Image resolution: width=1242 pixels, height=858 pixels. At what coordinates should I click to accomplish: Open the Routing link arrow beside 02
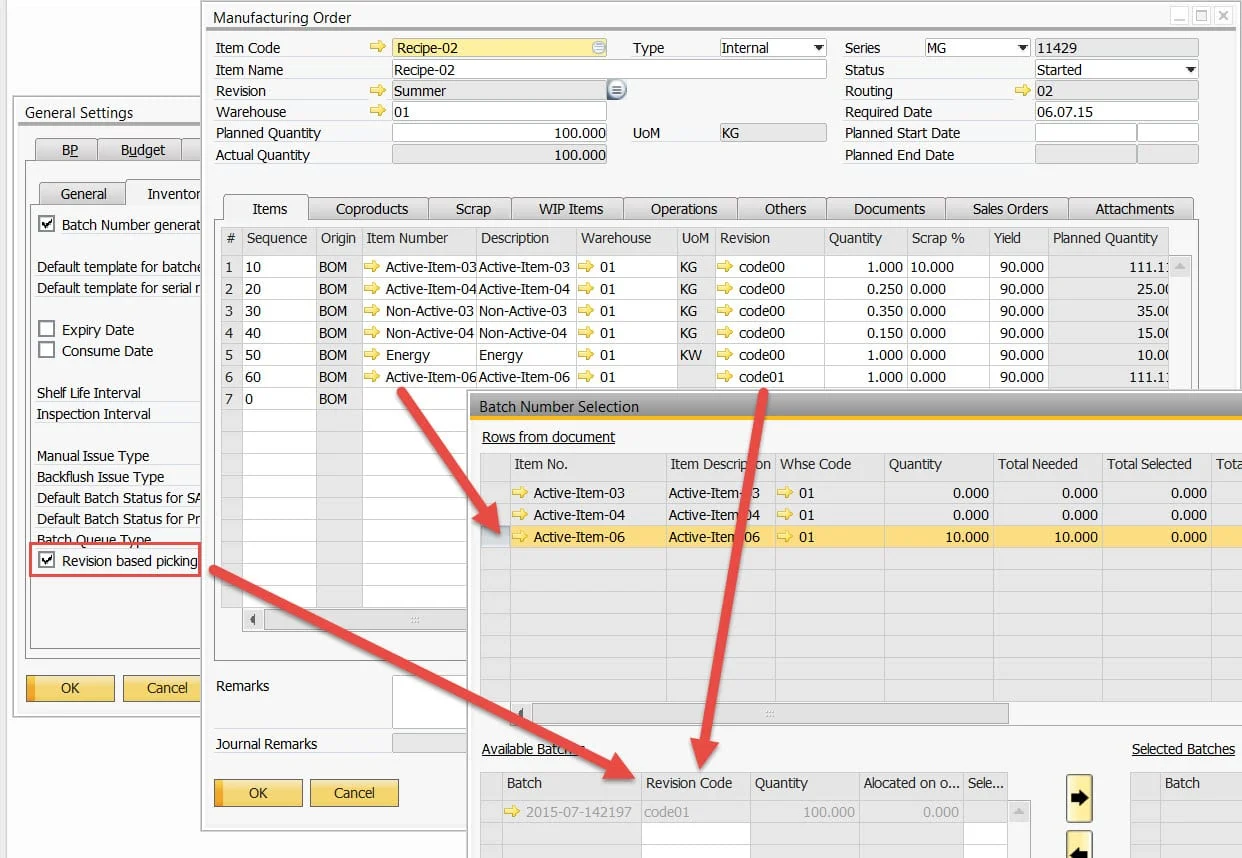1022,91
